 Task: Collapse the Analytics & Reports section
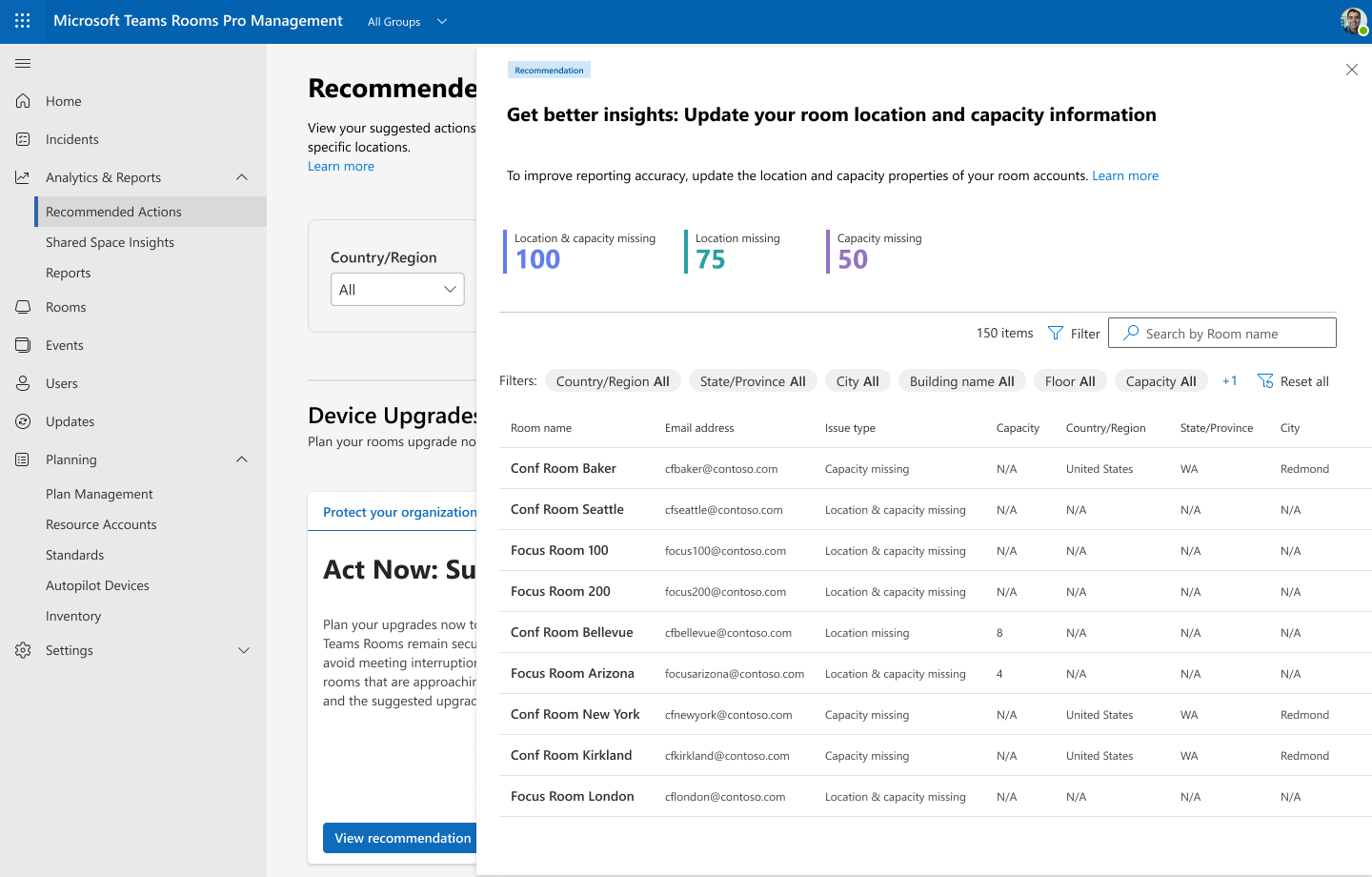point(242,177)
